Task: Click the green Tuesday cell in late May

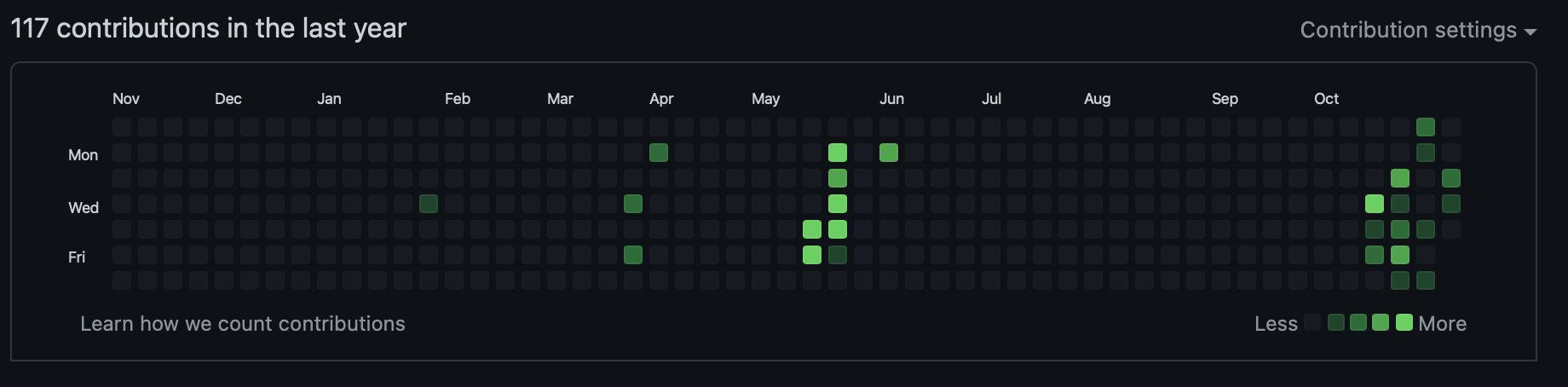Action: pyautogui.click(x=838, y=178)
